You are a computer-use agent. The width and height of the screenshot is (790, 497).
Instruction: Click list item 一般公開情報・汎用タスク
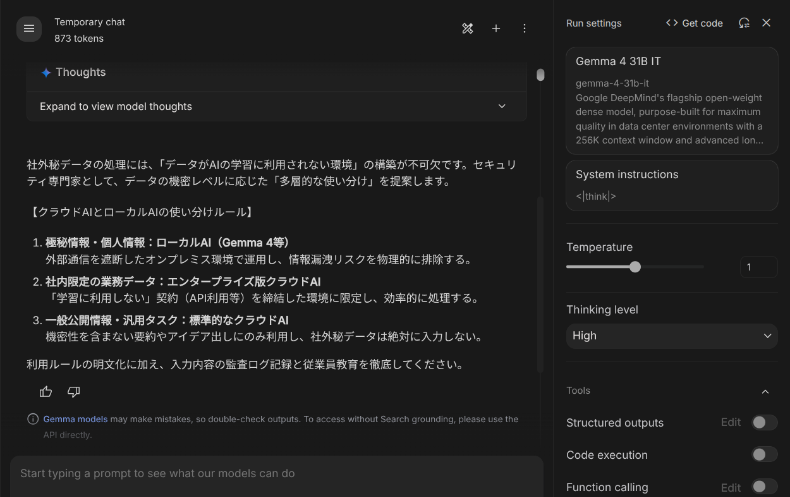[x=167, y=321]
